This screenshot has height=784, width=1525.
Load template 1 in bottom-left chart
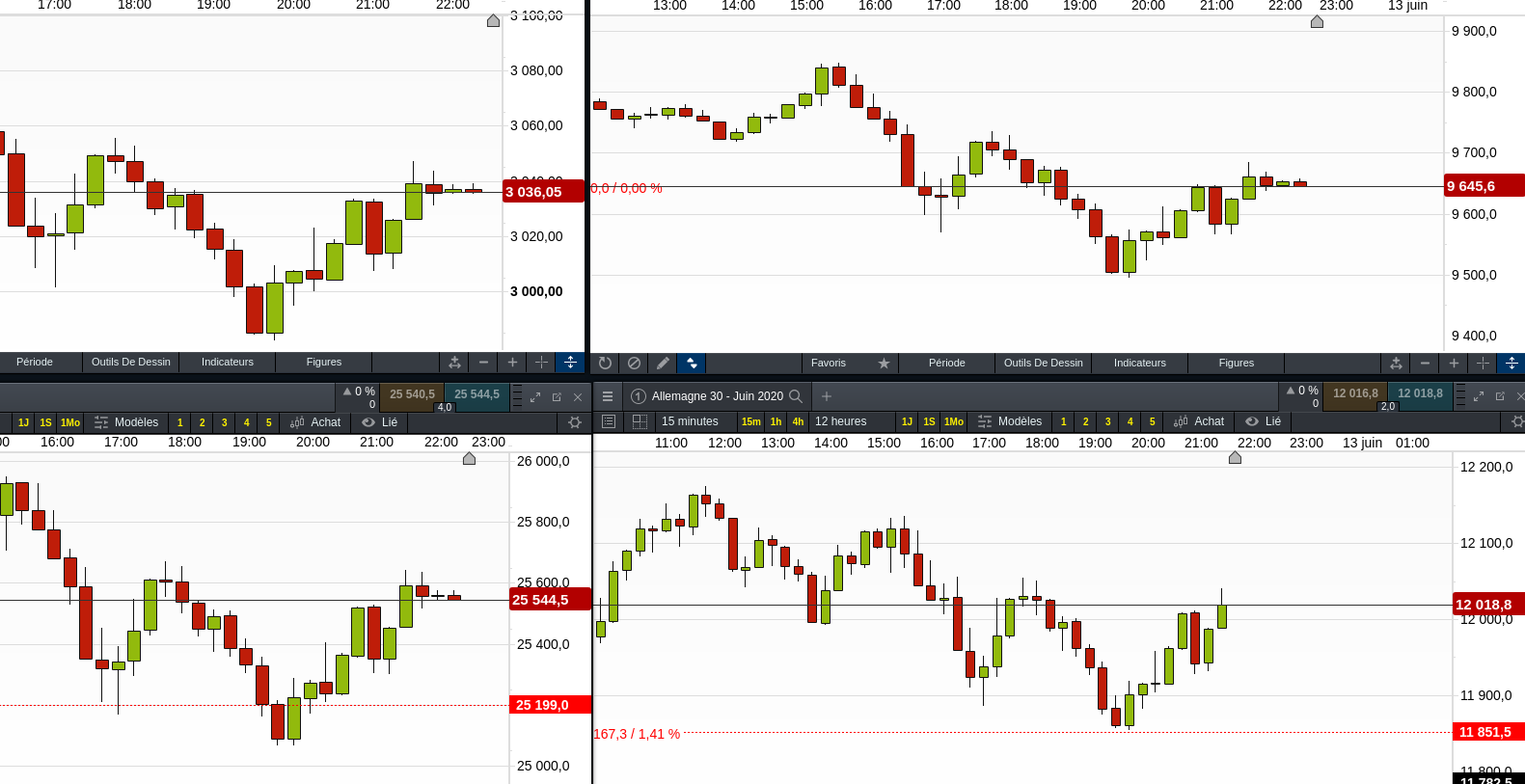click(180, 422)
